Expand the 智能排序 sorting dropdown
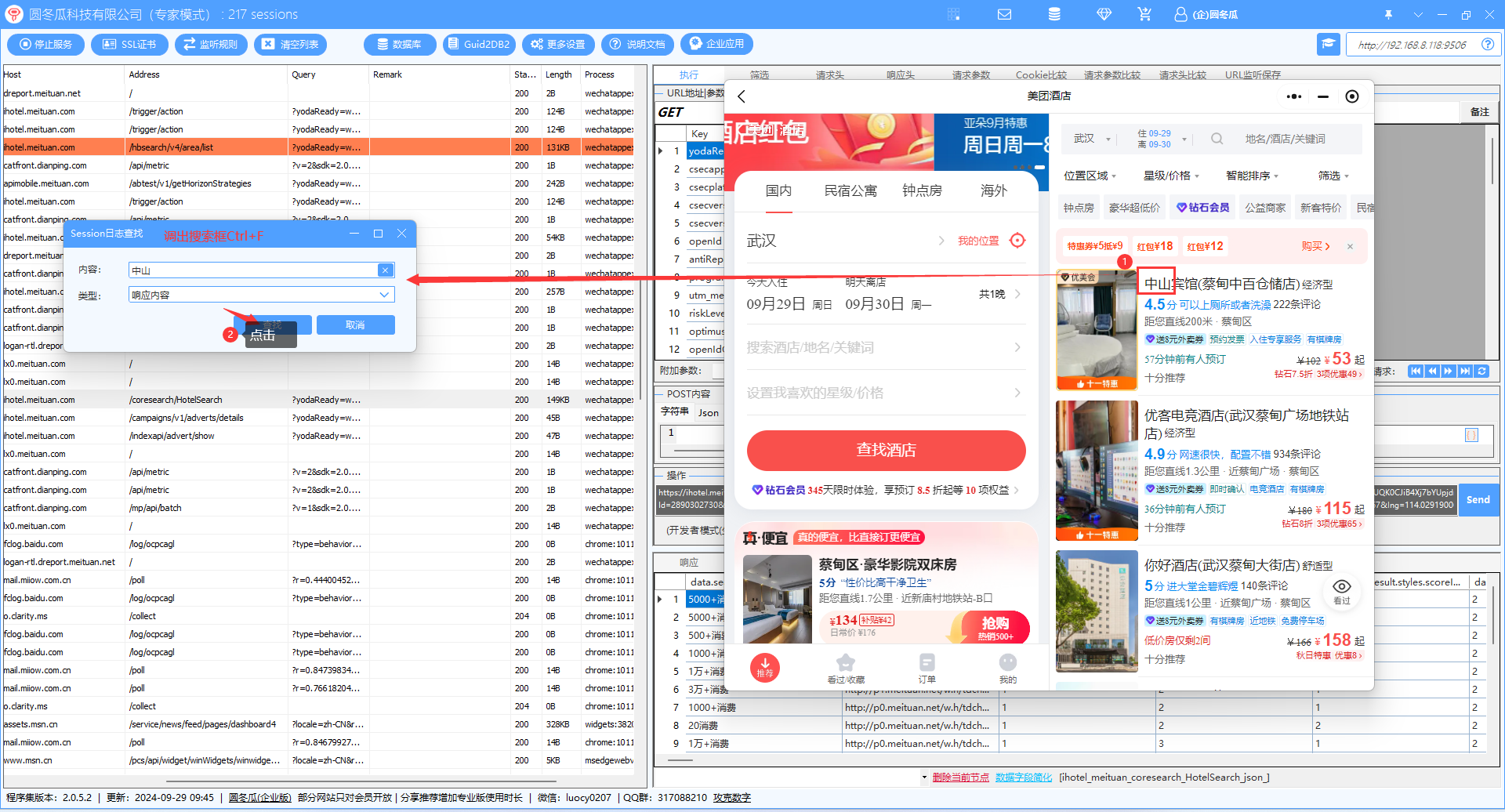Screen dimensions: 1505x812 click(x=1252, y=176)
